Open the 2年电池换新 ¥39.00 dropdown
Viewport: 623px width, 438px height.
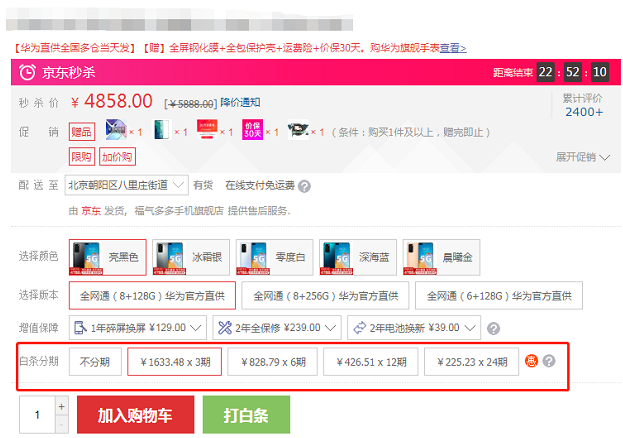pos(414,328)
